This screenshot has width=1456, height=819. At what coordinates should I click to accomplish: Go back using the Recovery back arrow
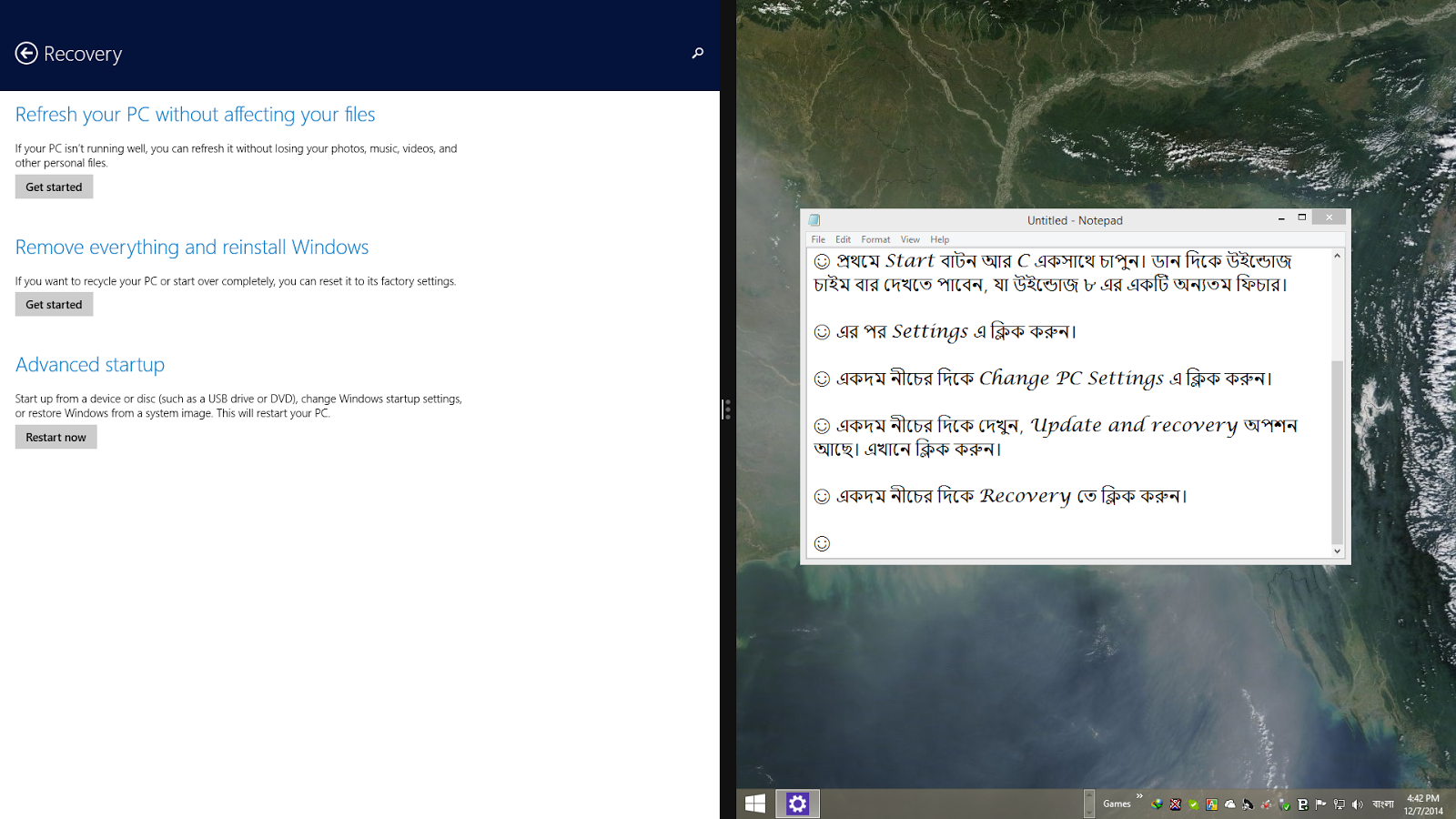point(26,54)
